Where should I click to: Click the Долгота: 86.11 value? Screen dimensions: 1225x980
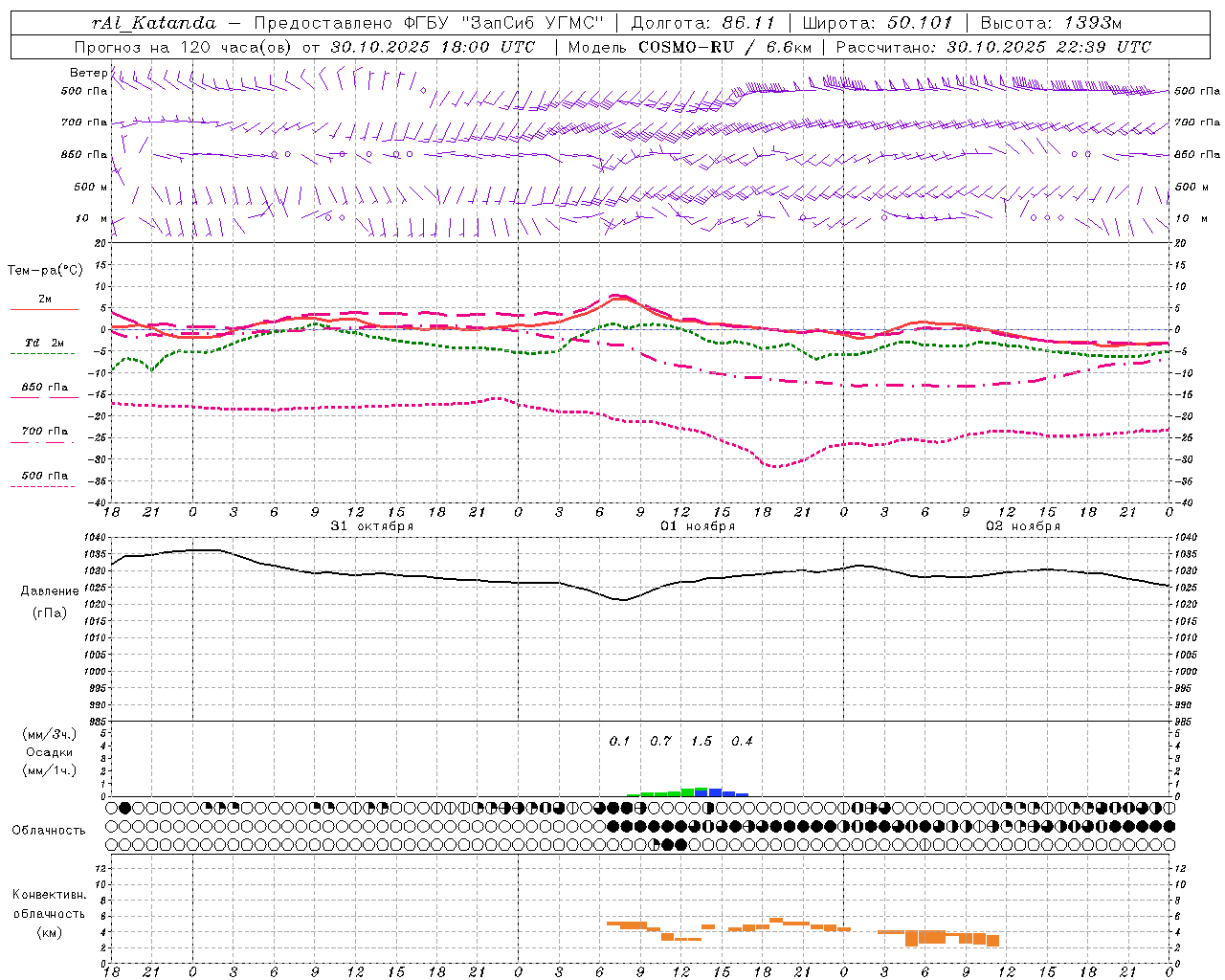click(x=702, y=22)
